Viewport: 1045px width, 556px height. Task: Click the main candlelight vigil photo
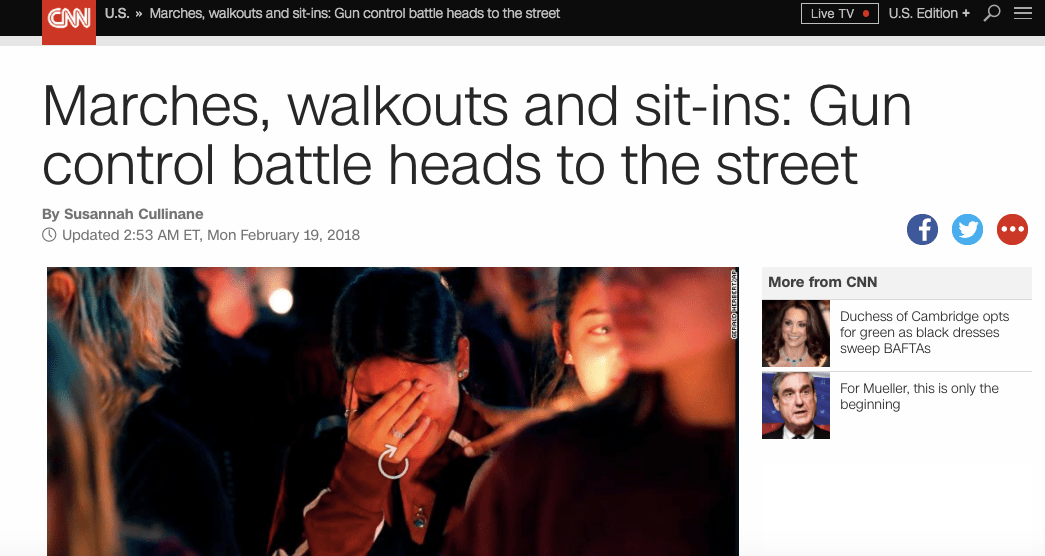pyautogui.click(x=393, y=411)
